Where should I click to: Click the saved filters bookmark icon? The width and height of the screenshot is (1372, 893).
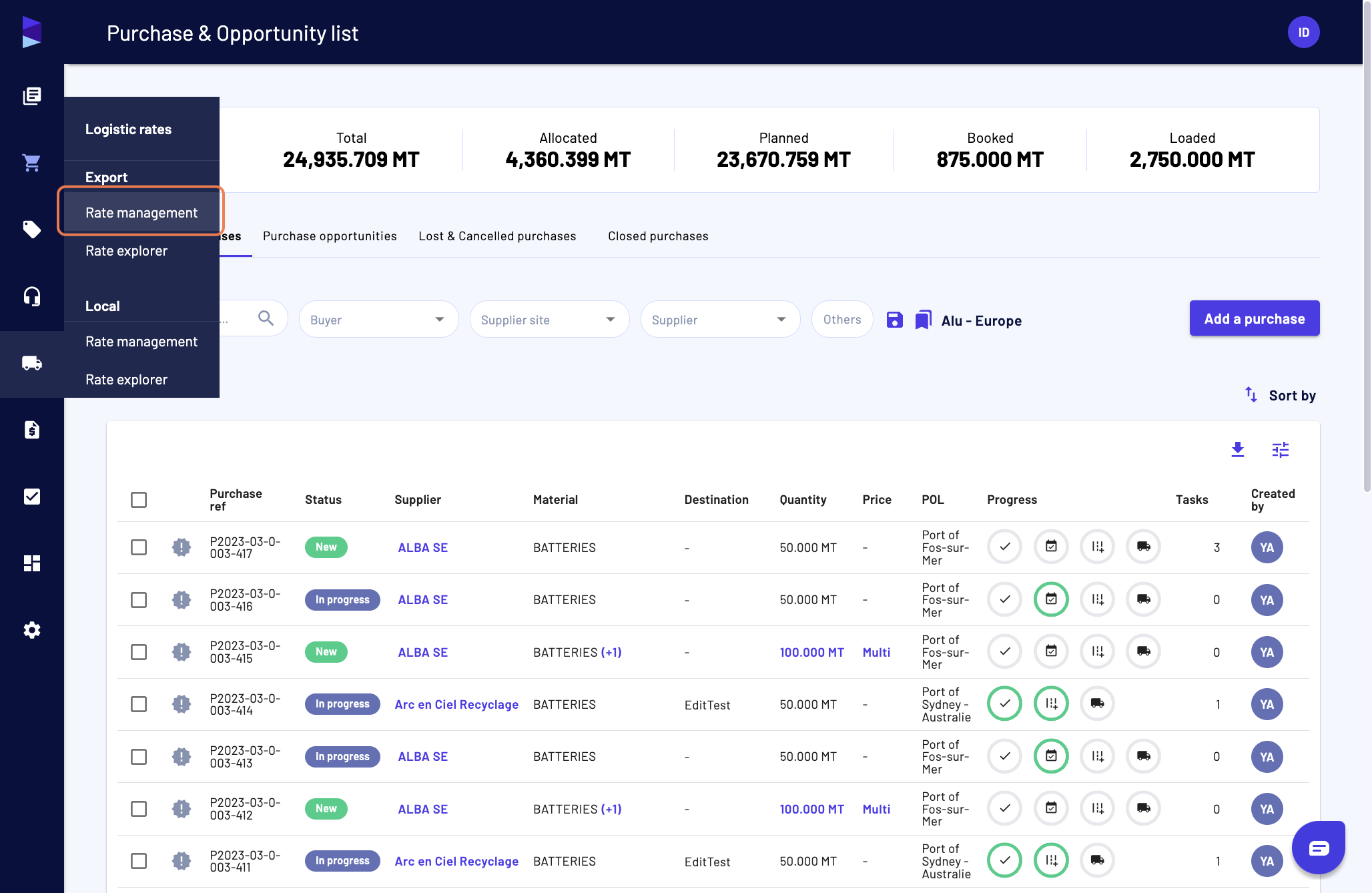(924, 320)
